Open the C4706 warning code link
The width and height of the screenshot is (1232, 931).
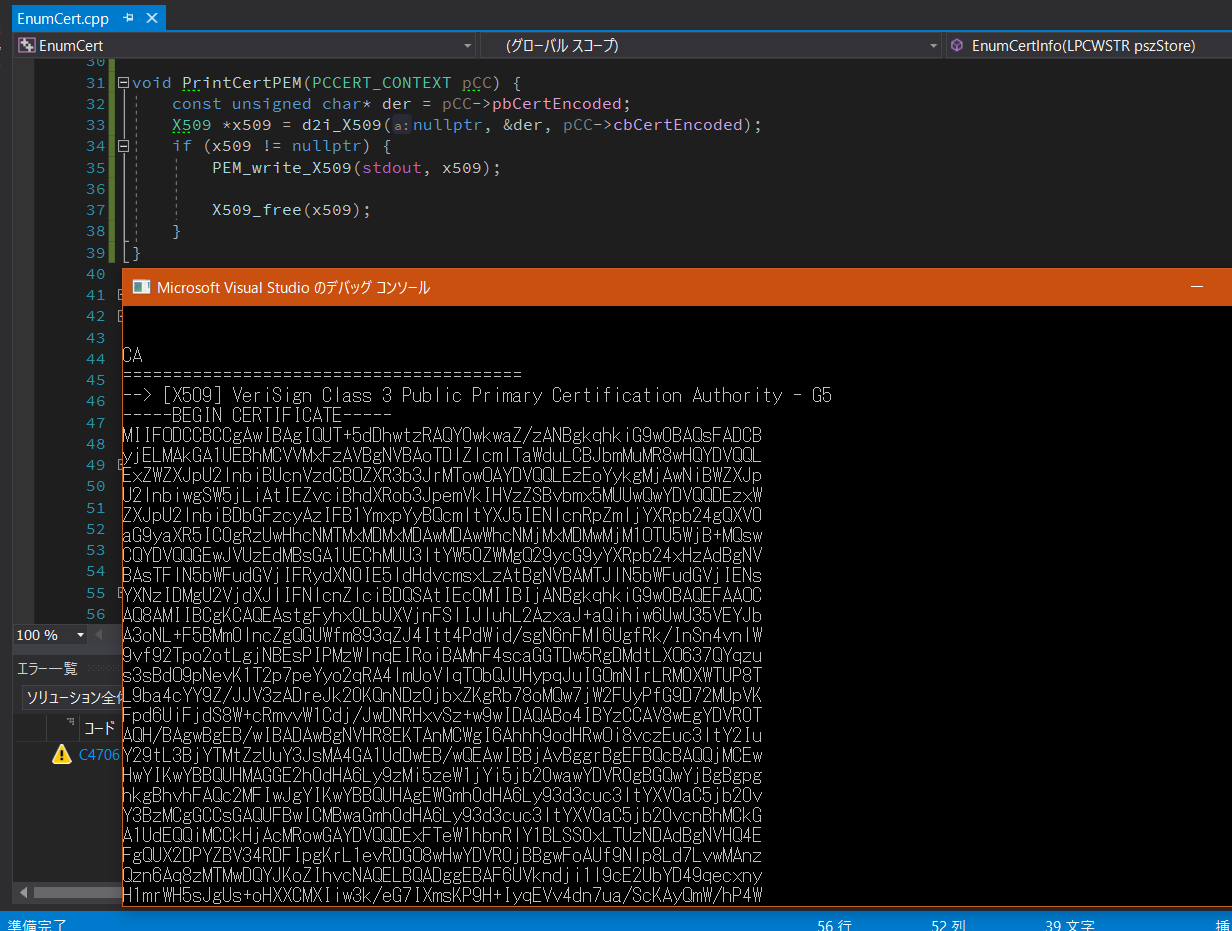[99, 755]
